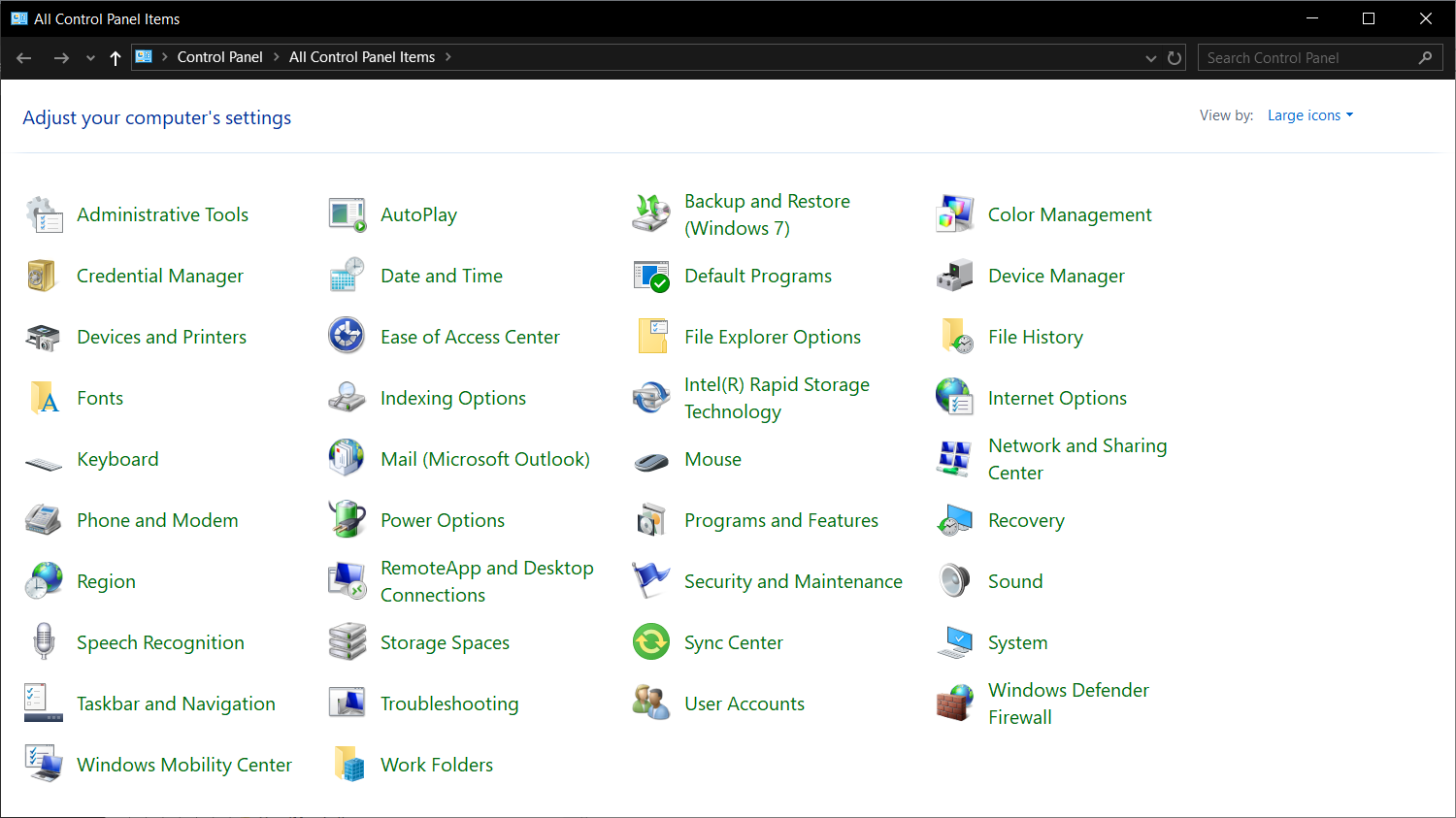The image size is (1456, 818).
Task: Open the System link
Action: pyautogui.click(x=1018, y=642)
